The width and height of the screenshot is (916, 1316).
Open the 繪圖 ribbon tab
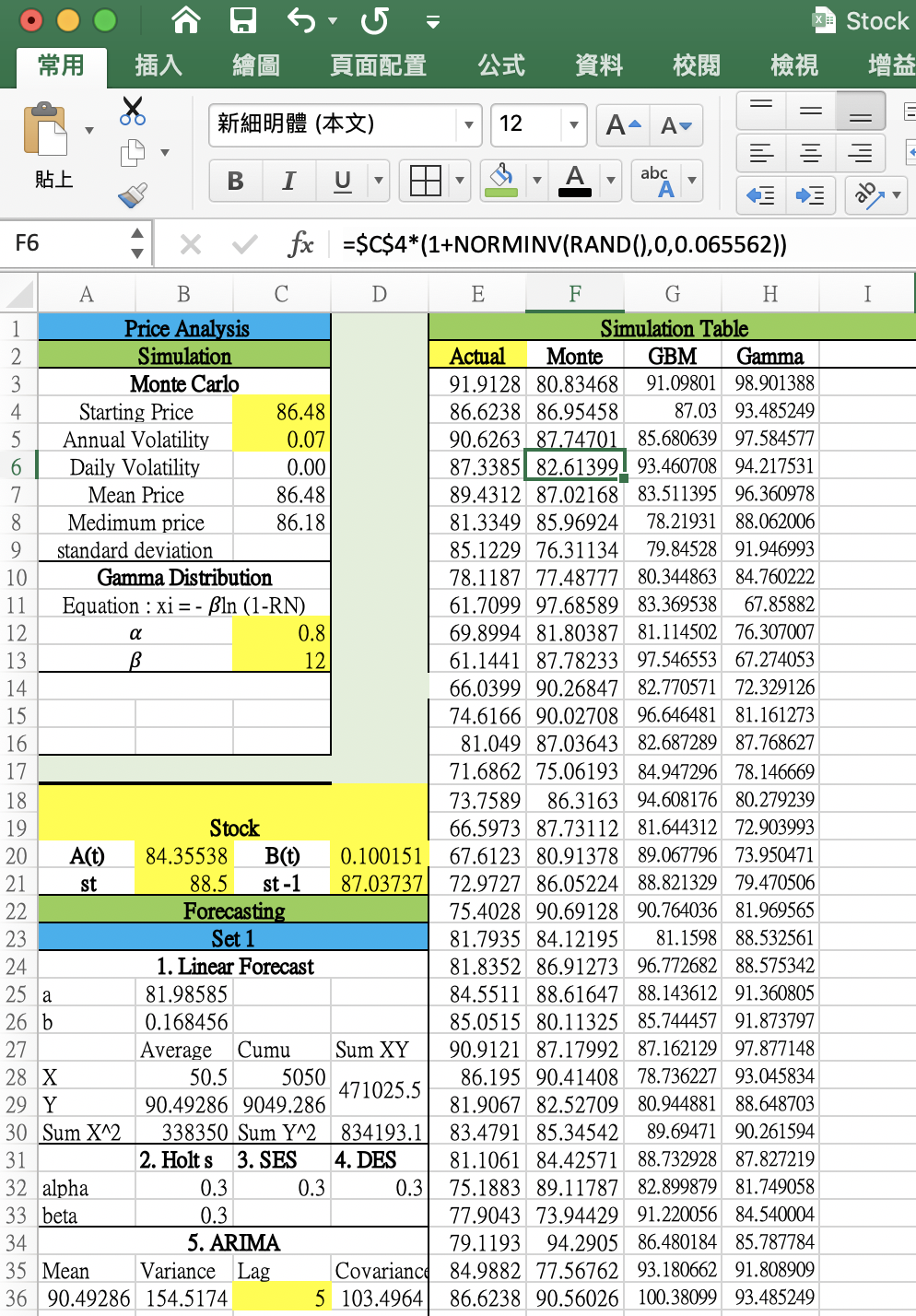(x=256, y=65)
